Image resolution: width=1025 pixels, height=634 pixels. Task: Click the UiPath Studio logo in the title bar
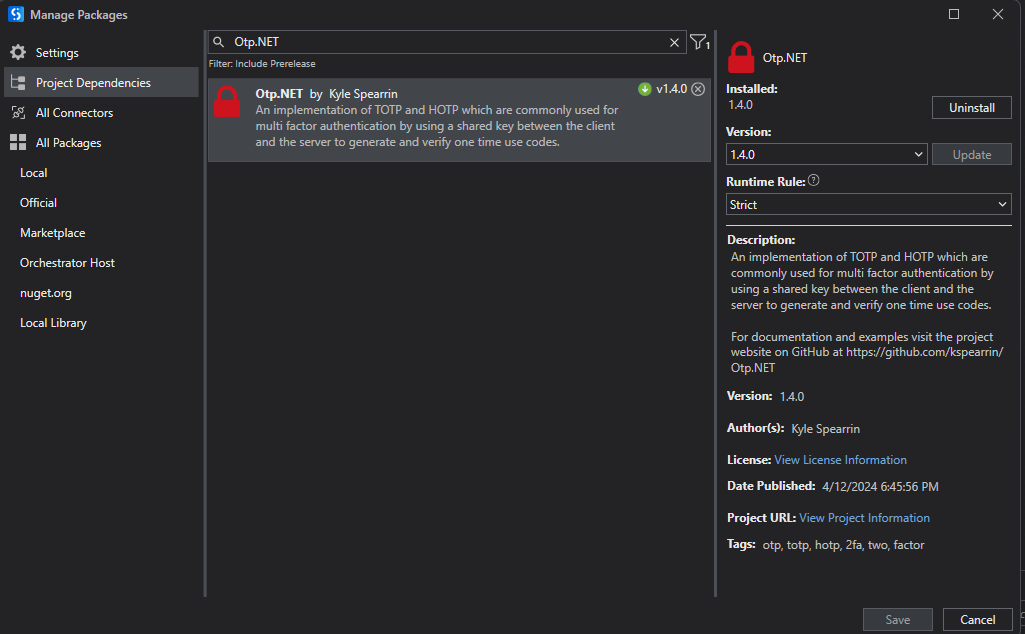(x=16, y=14)
